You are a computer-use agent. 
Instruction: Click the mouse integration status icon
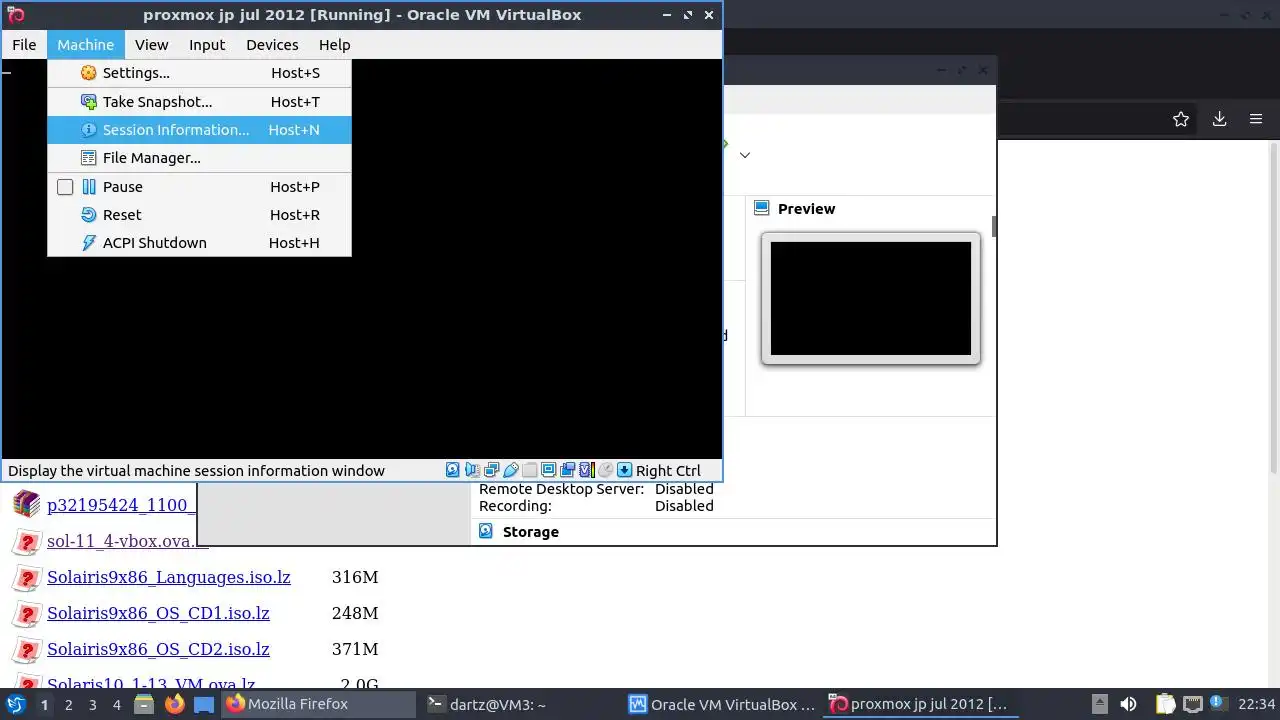605,470
